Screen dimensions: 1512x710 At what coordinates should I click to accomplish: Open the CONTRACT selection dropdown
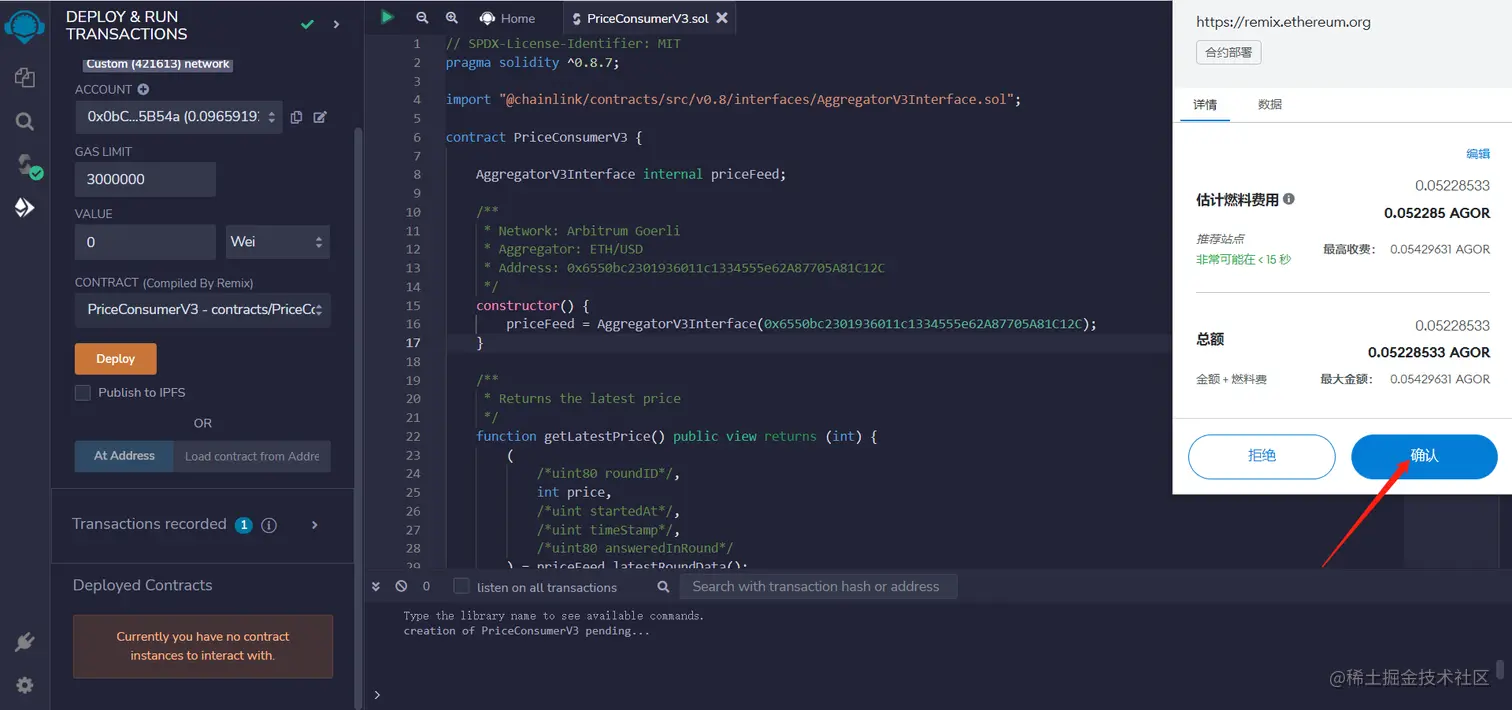click(203, 310)
